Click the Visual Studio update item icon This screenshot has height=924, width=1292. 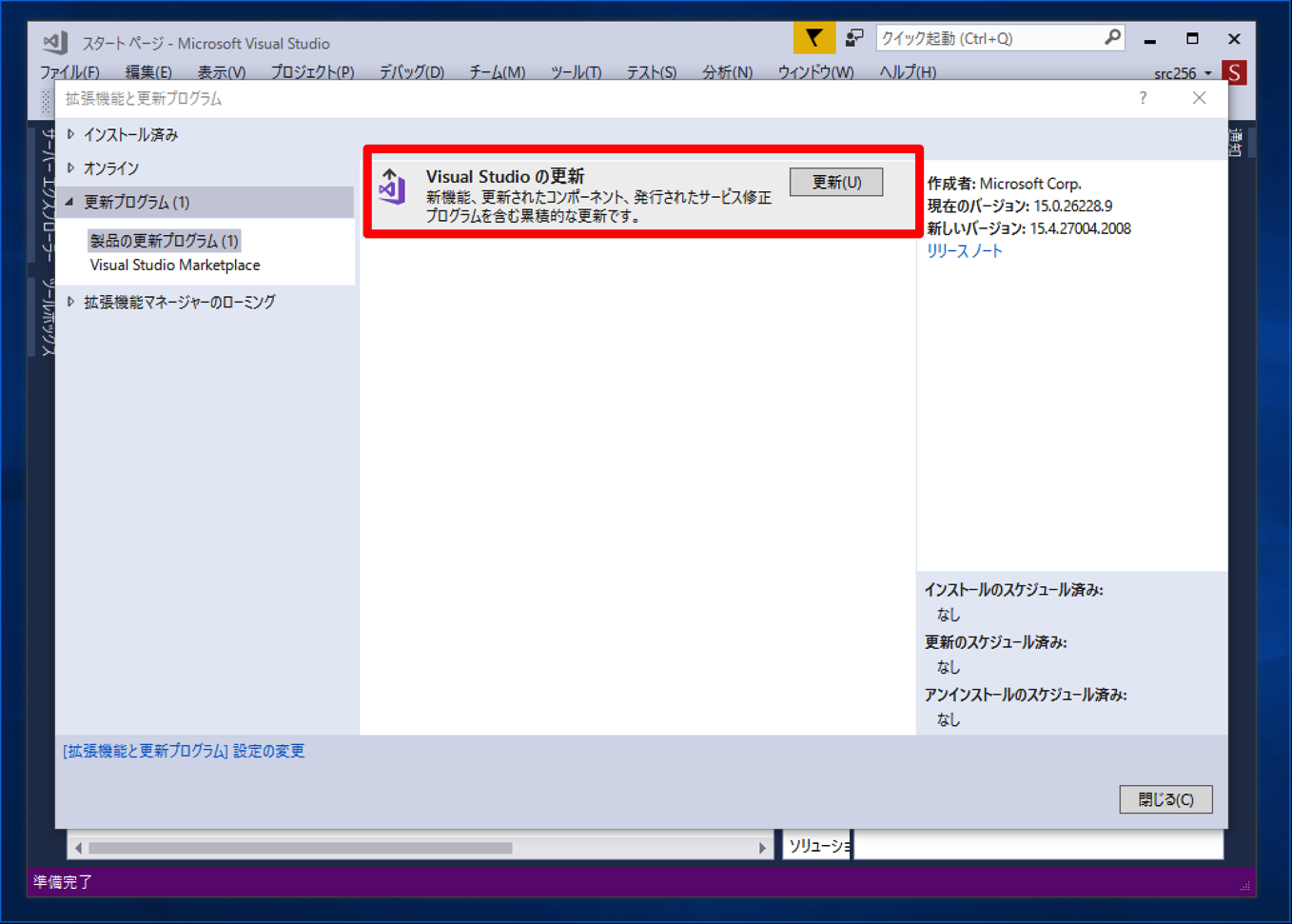coord(392,187)
